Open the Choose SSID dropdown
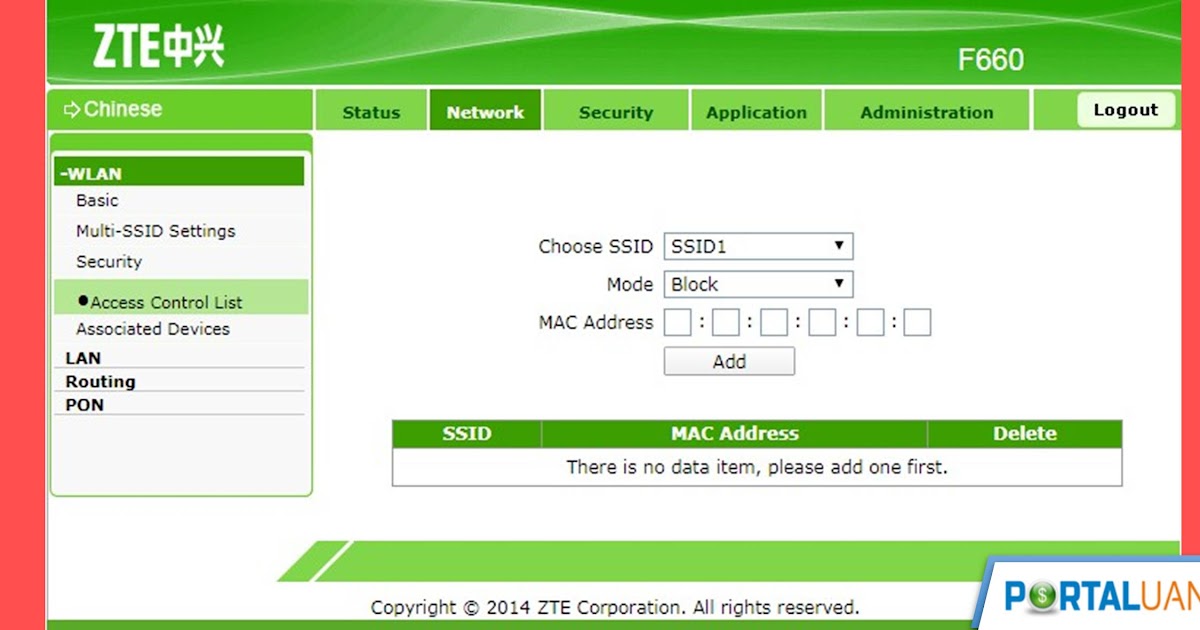The height and width of the screenshot is (630, 1200). coord(758,246)
